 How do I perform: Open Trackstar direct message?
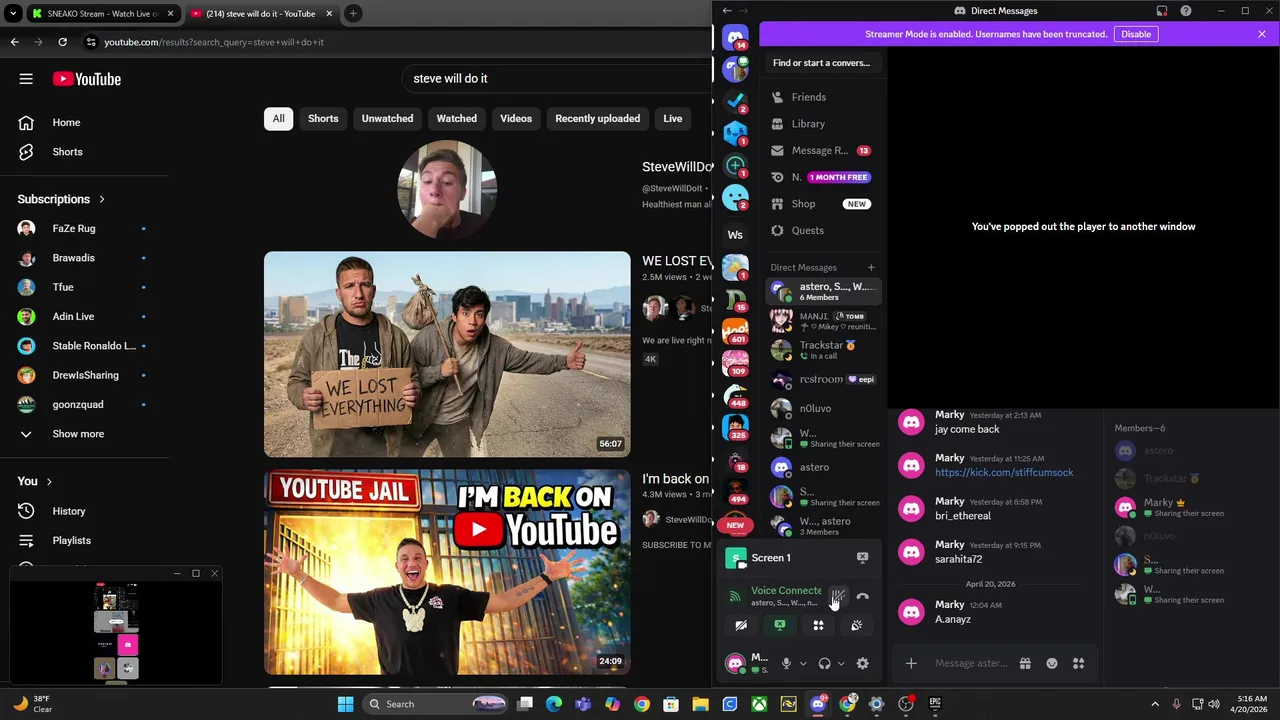(x=823, y=350)
